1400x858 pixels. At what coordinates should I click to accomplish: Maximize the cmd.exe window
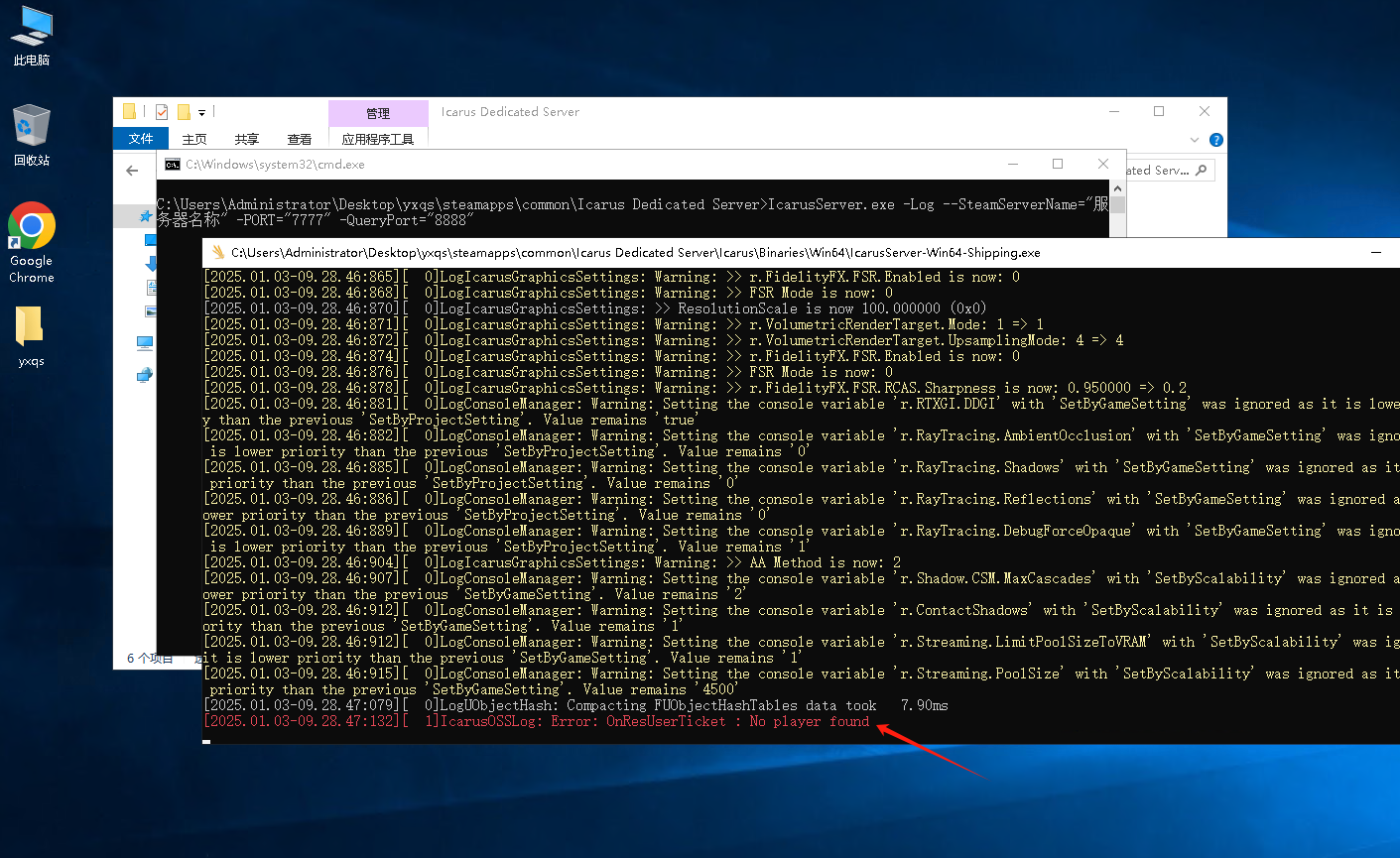coord(1058,164)
